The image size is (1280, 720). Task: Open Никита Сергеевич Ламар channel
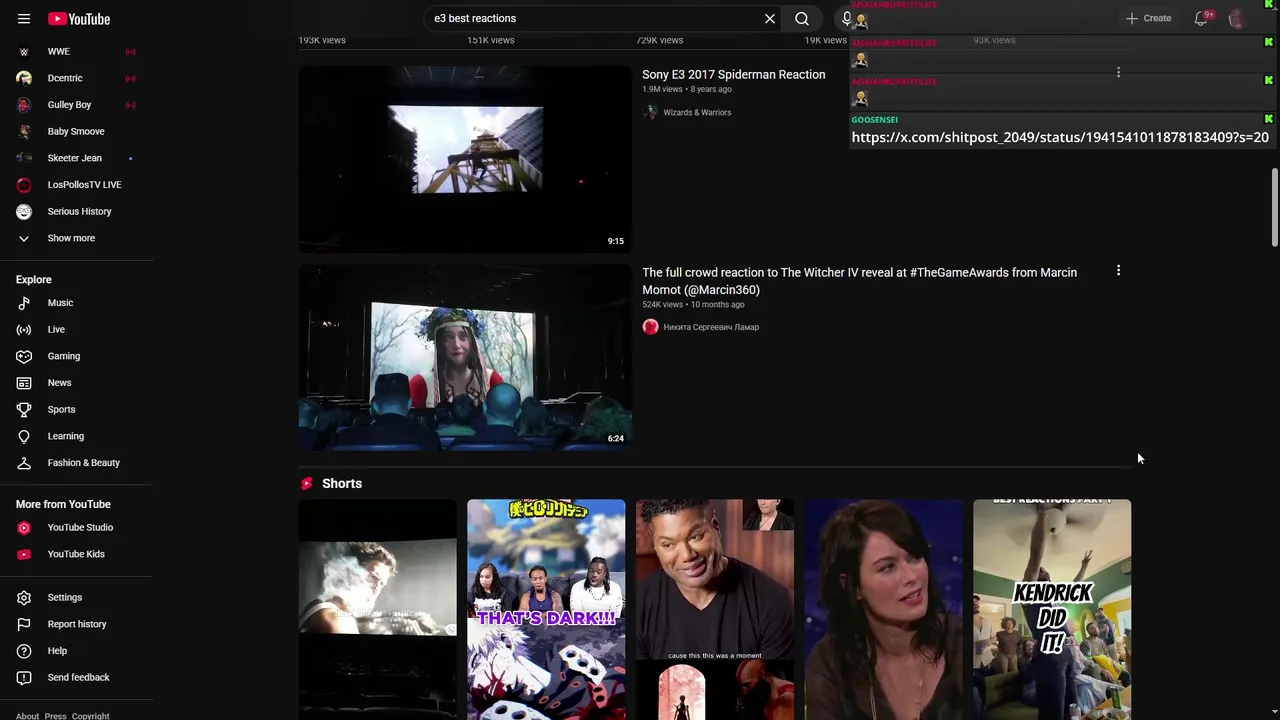pos(711,327)
